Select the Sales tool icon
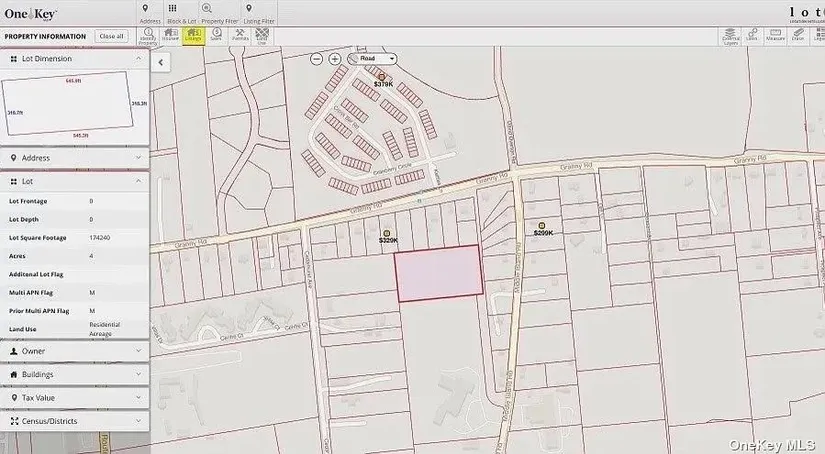825x454 pixels. point(216,36)
